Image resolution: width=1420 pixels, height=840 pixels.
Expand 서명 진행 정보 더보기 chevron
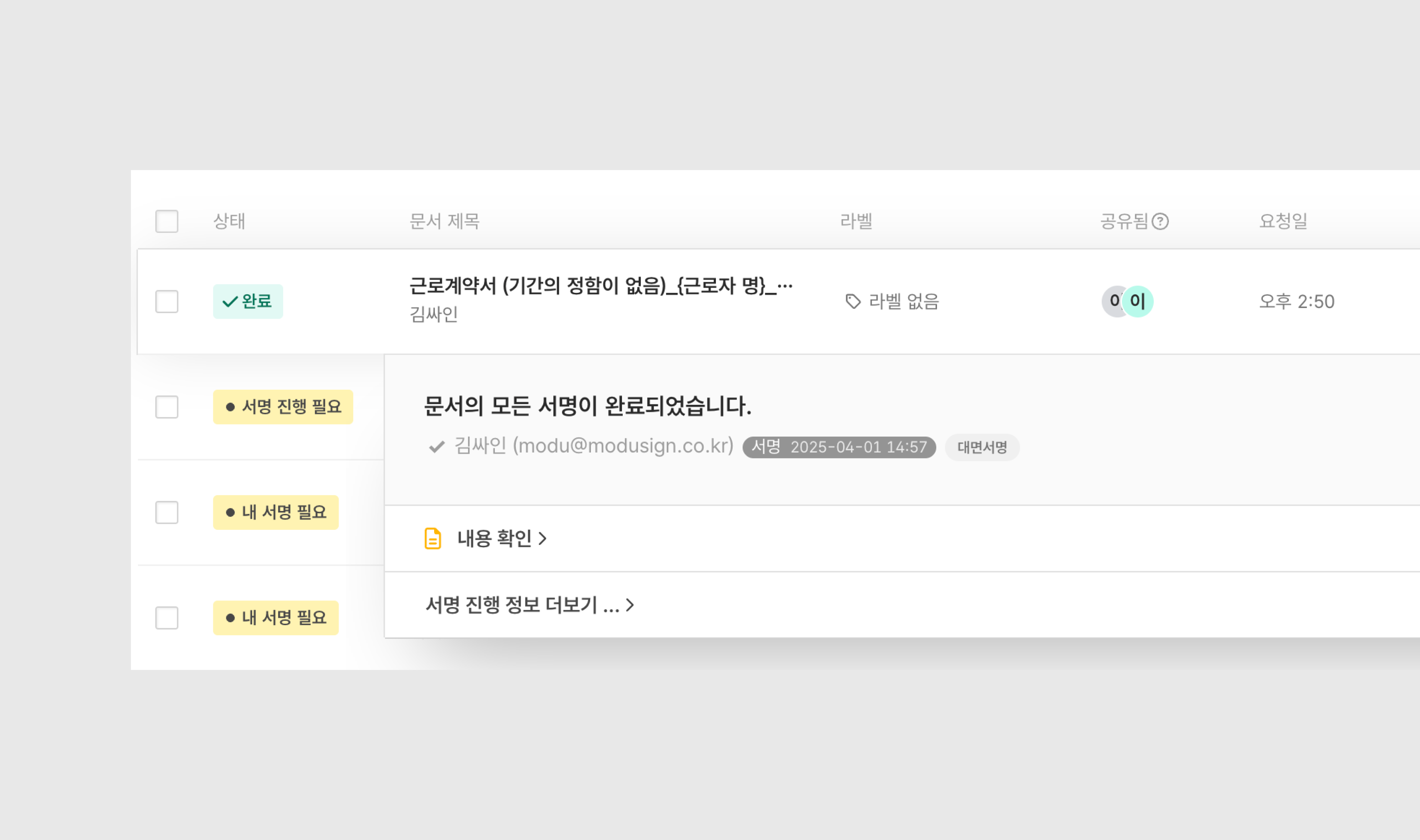[630, 605]
